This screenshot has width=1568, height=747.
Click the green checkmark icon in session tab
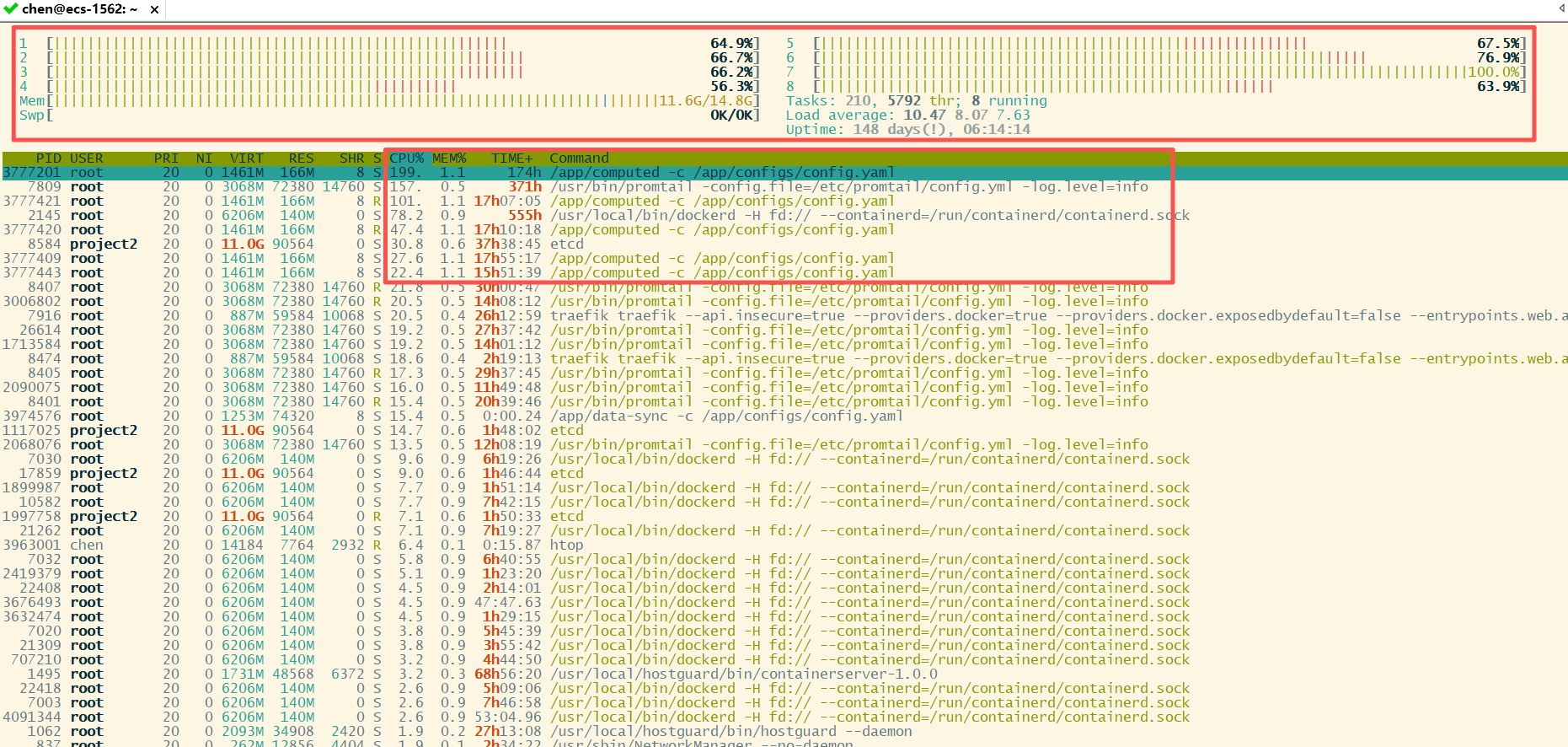[10, 8]
